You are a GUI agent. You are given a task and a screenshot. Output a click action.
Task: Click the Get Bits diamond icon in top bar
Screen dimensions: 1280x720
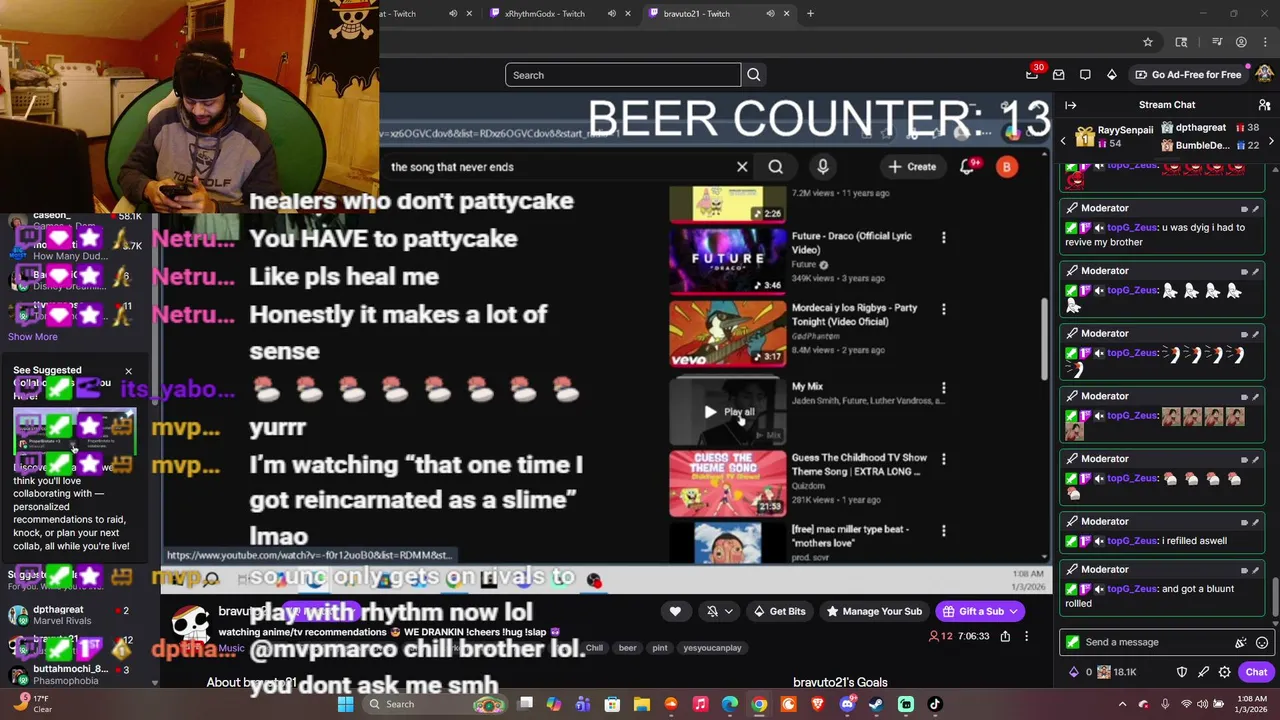(1111, 74)
